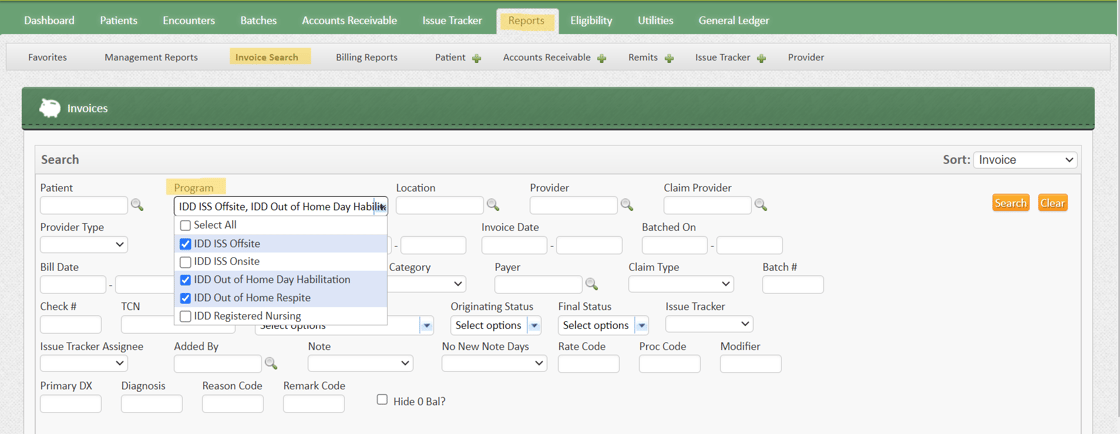
Task: Open the Provider submenu item
Action: 806,57
